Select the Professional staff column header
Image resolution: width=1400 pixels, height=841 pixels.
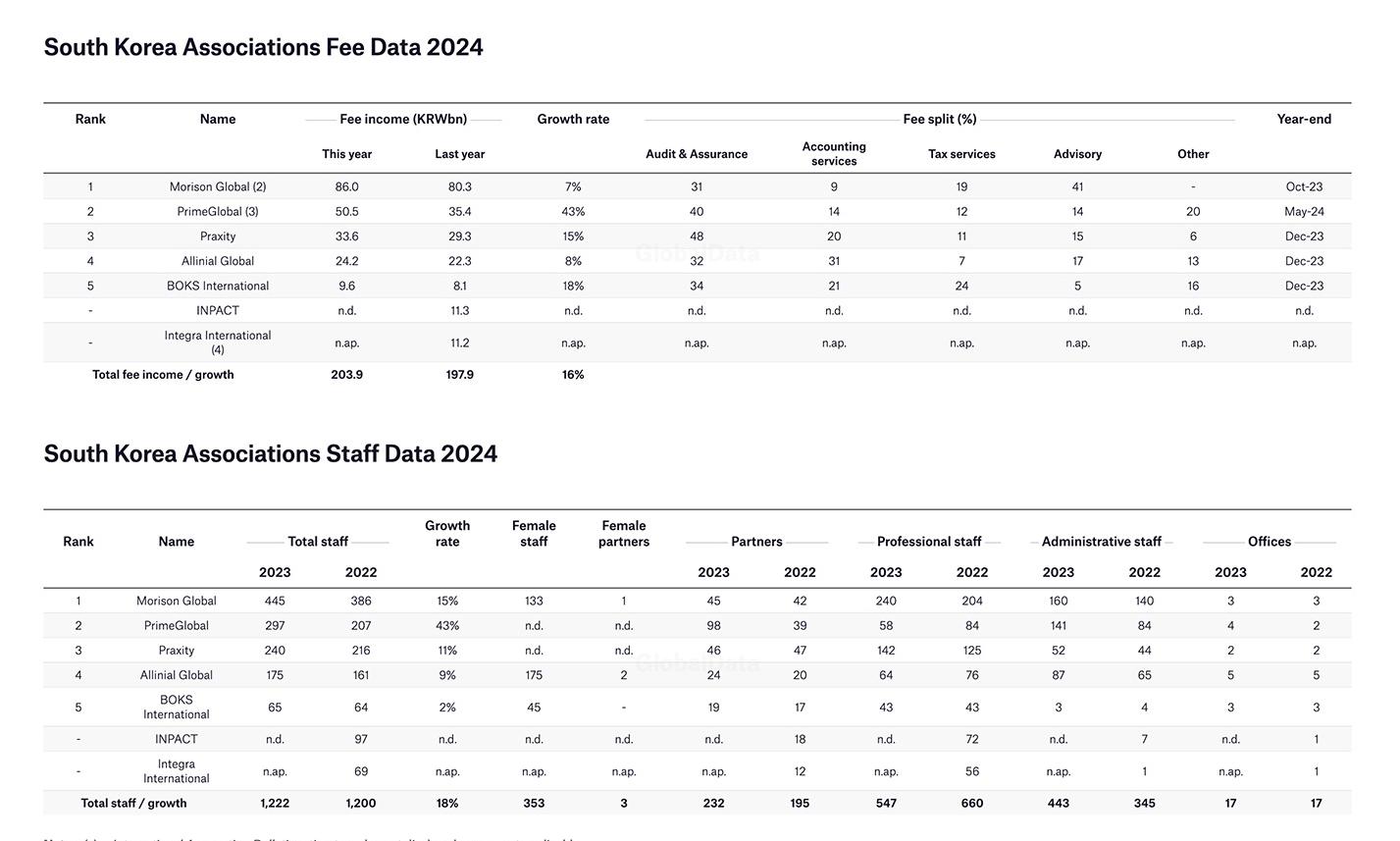pos(929,542)
